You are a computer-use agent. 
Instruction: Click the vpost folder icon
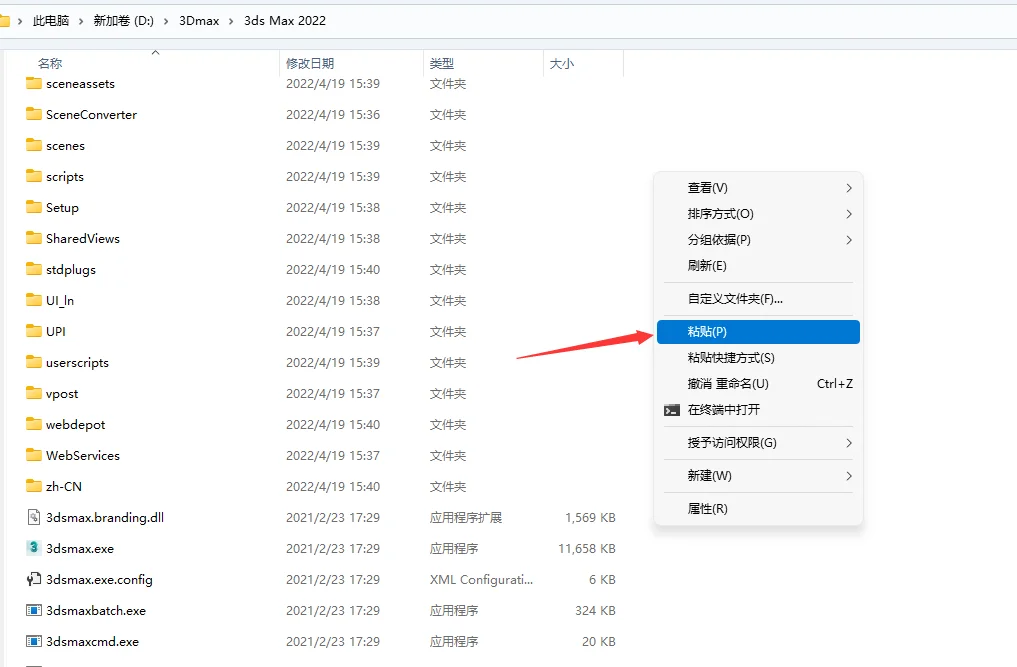click(34, 393)
